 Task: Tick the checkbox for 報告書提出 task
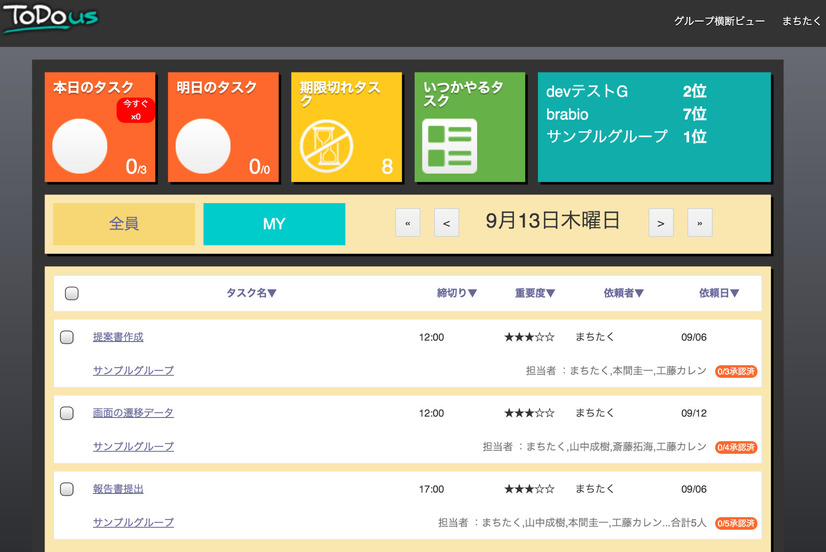(67, 489)
